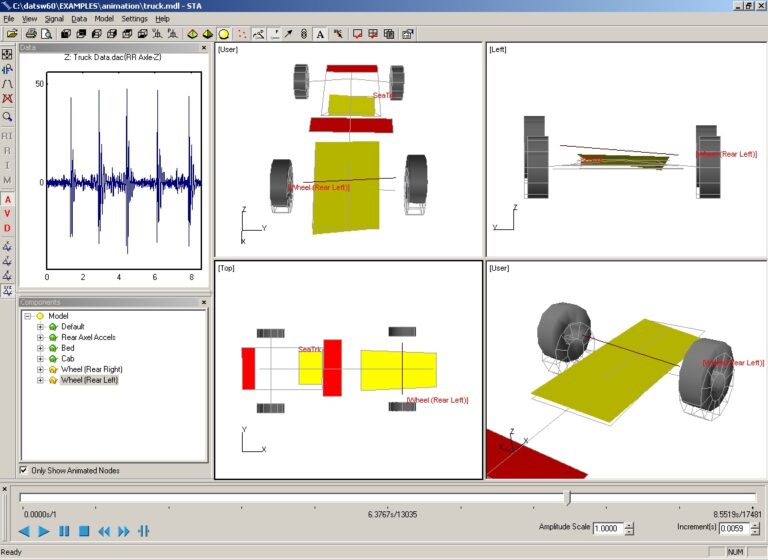Toggle the red dots nodes icon
Image resolution: width=768 pixels, height=560 pixels.
click(241, 34)
